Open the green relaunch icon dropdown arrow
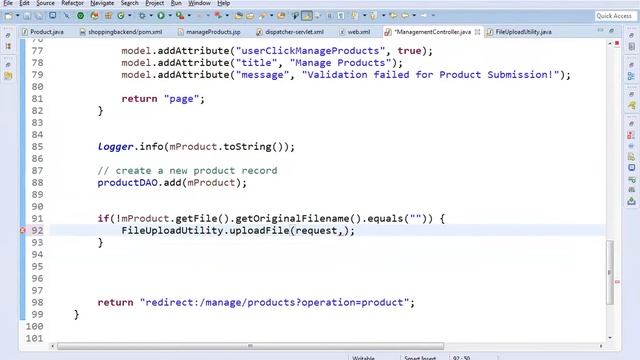 tap(130, 16)
